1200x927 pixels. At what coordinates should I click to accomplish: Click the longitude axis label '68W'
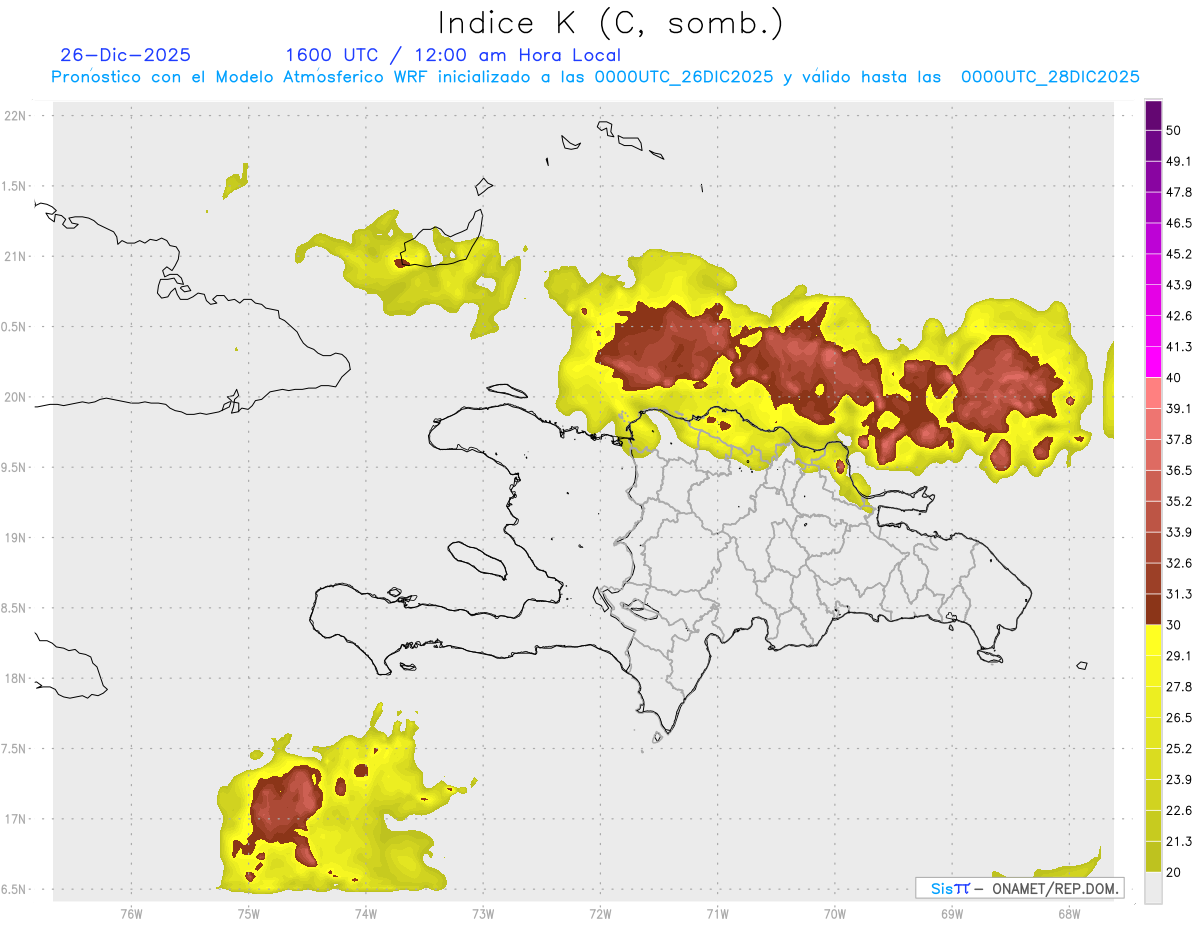tap(1069, 914)
